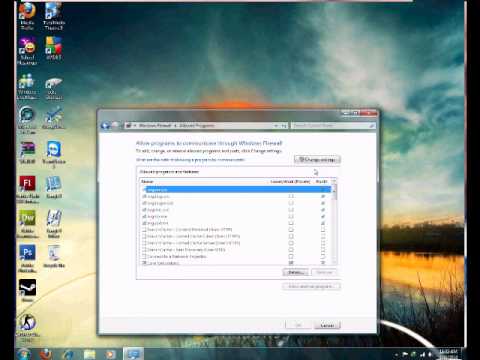Toggle the Core Networking name checkbox
The width and height of the screenshot is (480, 360).
coord(144,263)
